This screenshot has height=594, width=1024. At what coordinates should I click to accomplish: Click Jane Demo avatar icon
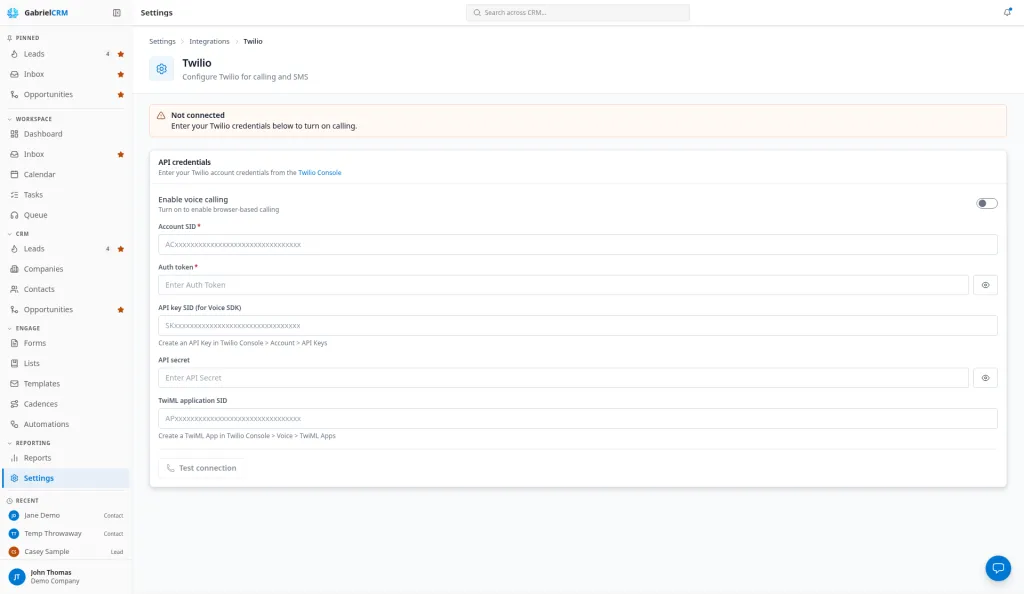click(14, 516)
